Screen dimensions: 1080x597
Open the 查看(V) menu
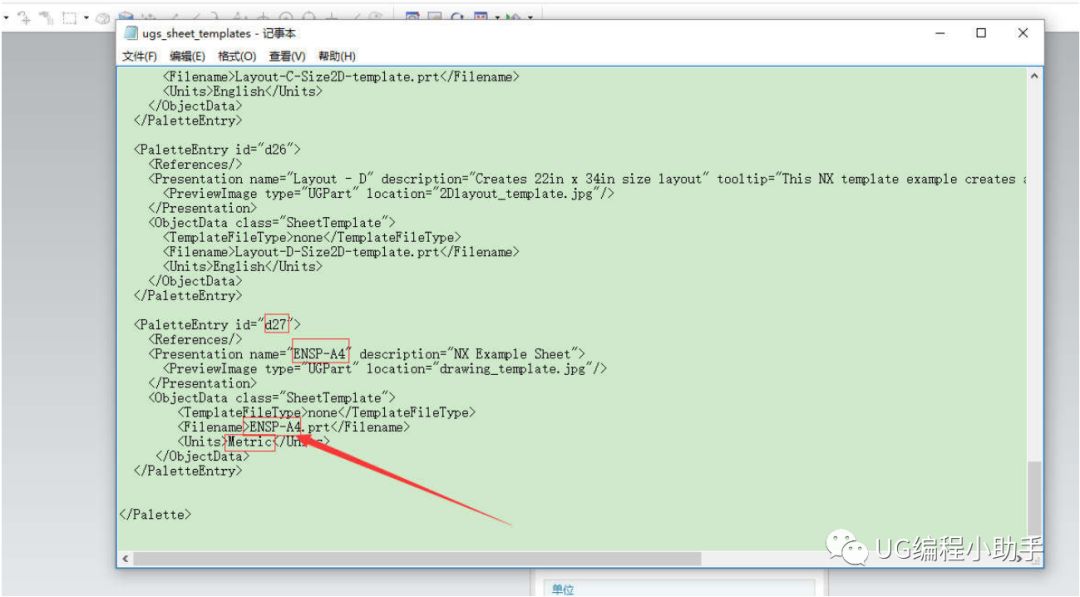tap(287, 56)
